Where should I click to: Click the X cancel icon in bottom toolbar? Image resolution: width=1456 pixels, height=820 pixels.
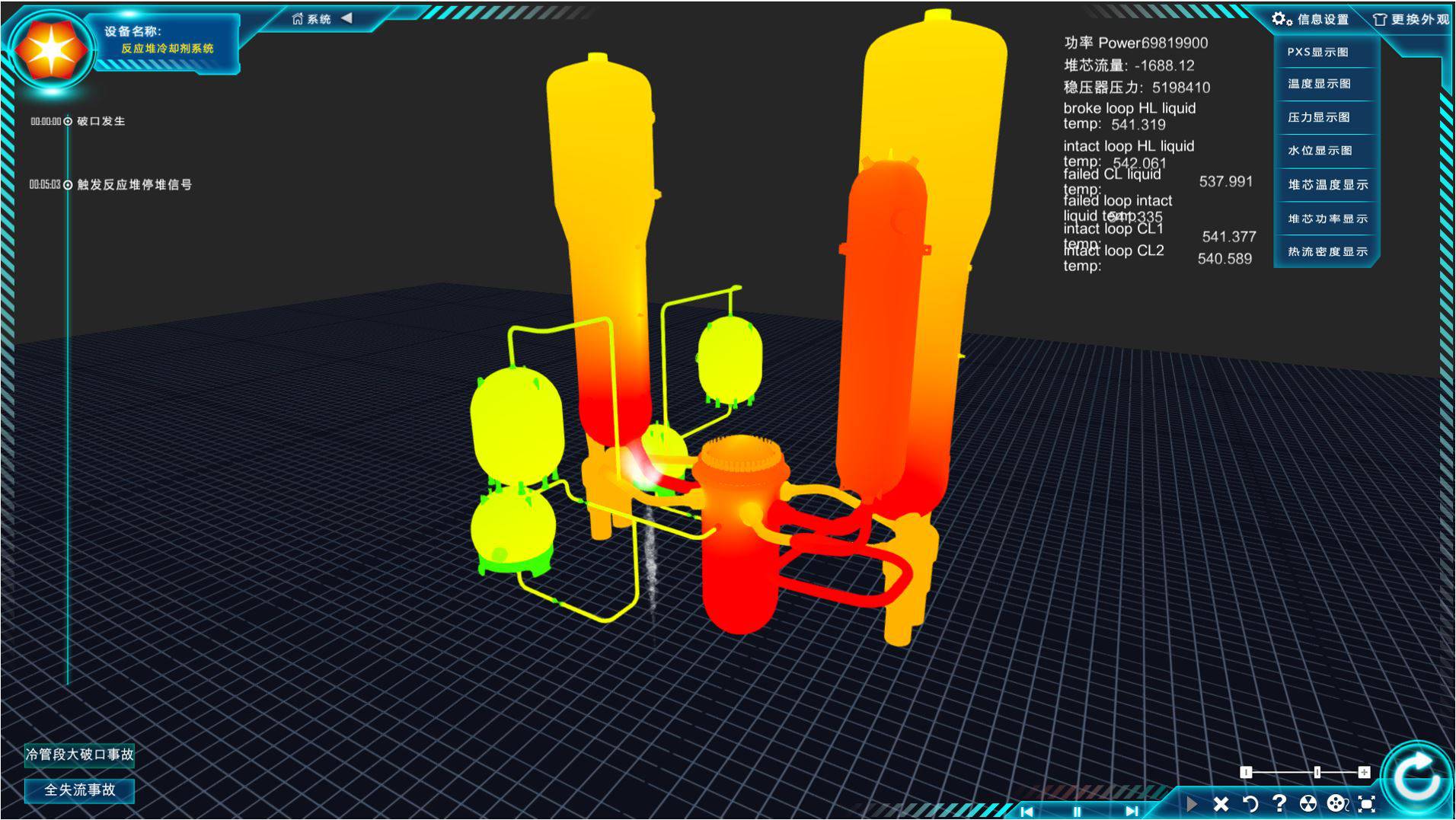[1221, 804]
